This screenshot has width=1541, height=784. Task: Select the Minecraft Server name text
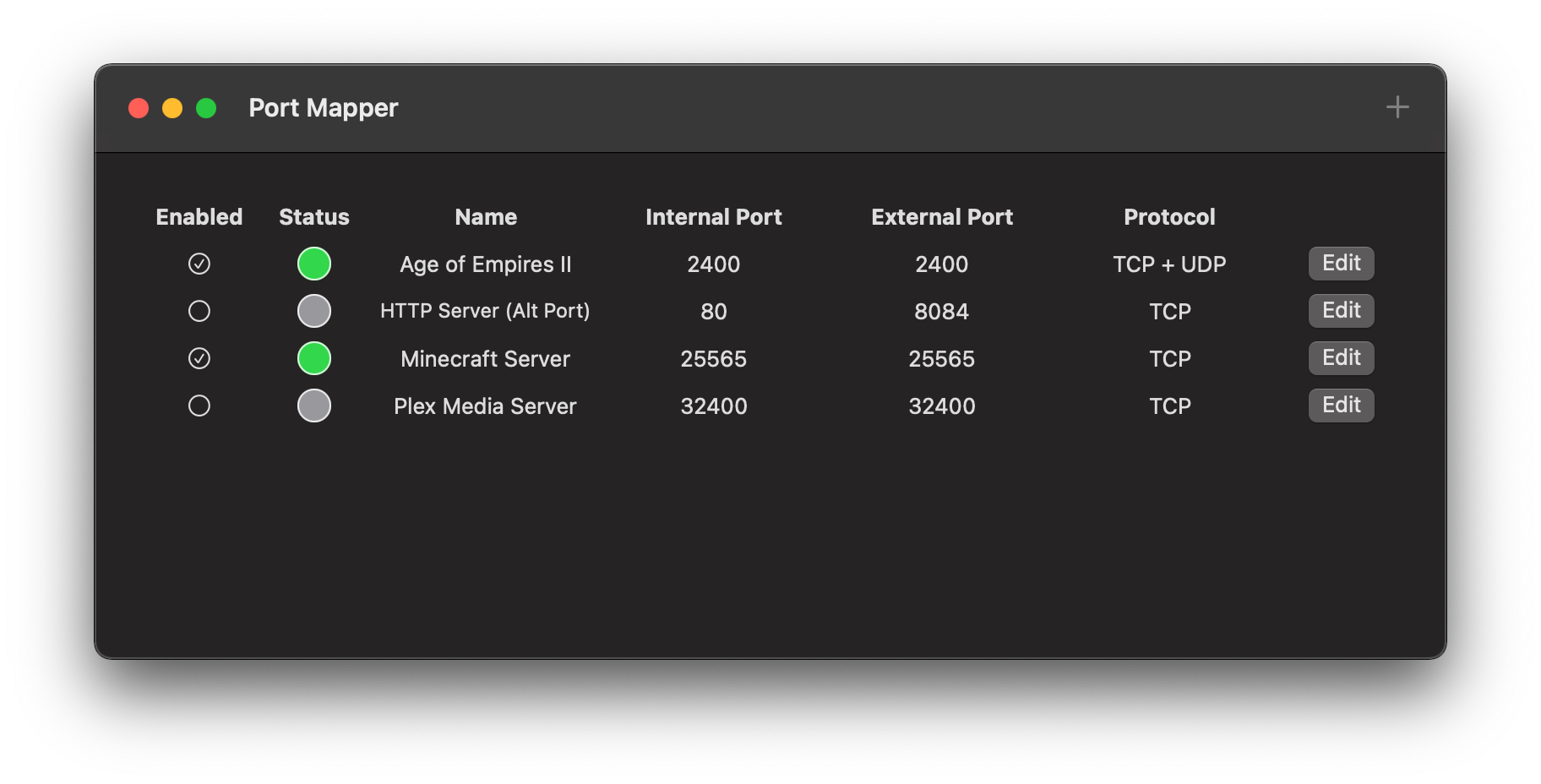[x=485, y=359]
